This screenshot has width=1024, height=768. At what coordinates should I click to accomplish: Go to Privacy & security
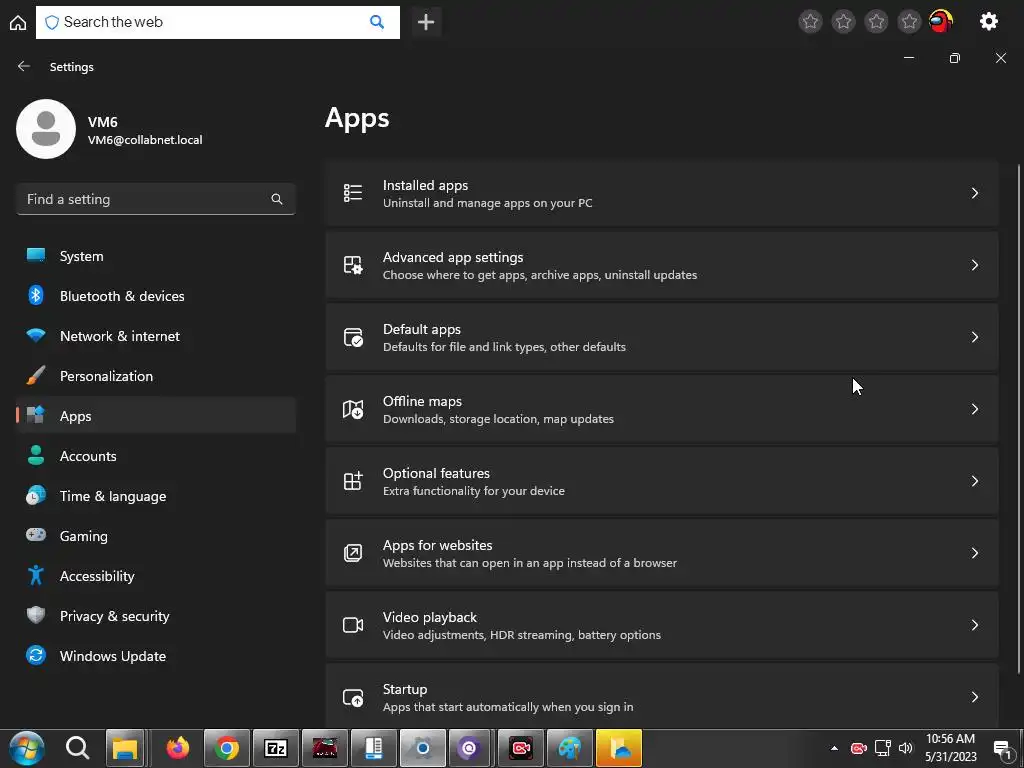tap(156, 616)
